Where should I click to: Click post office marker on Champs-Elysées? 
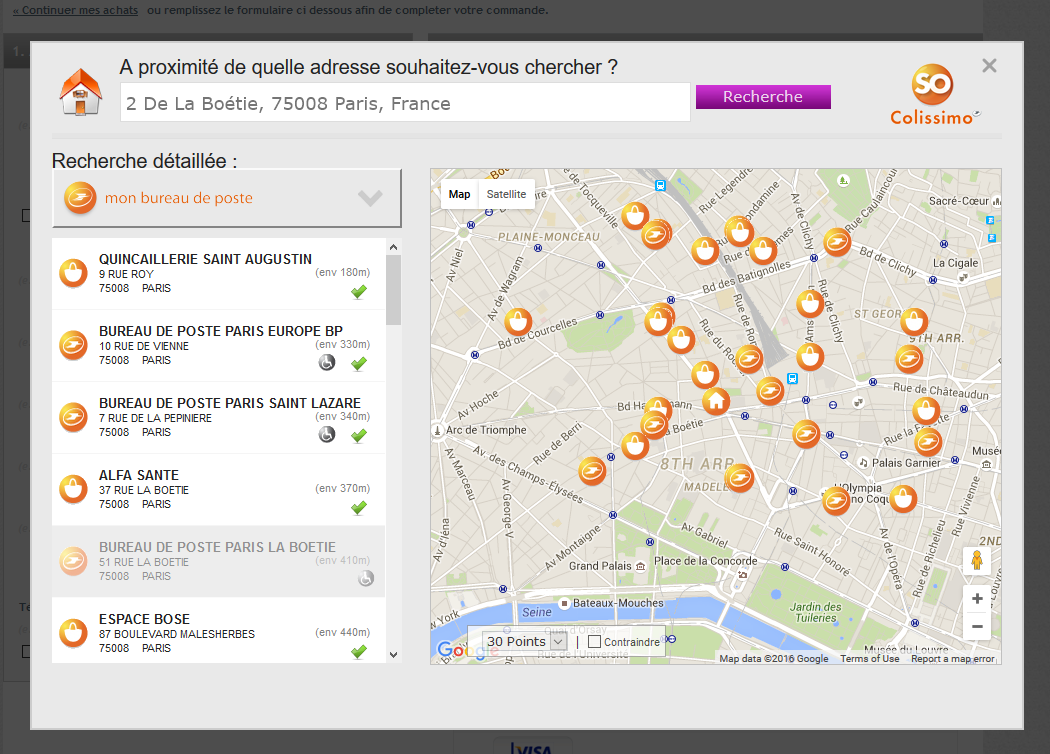(x=592, y=471)
